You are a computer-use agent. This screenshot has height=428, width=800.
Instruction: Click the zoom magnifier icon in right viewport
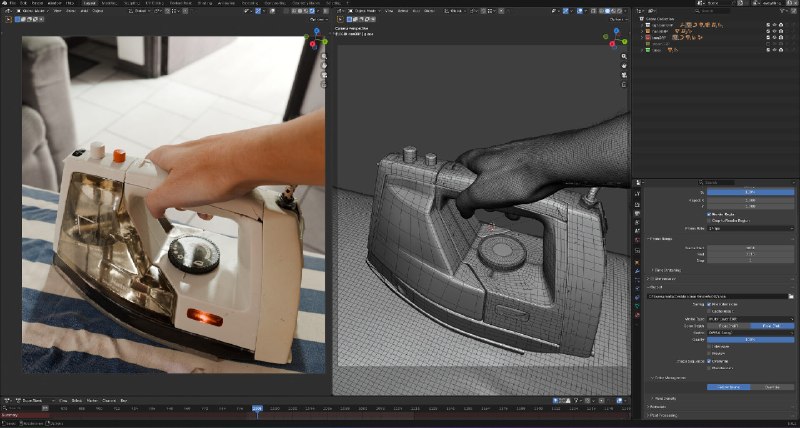pos(624,57)
